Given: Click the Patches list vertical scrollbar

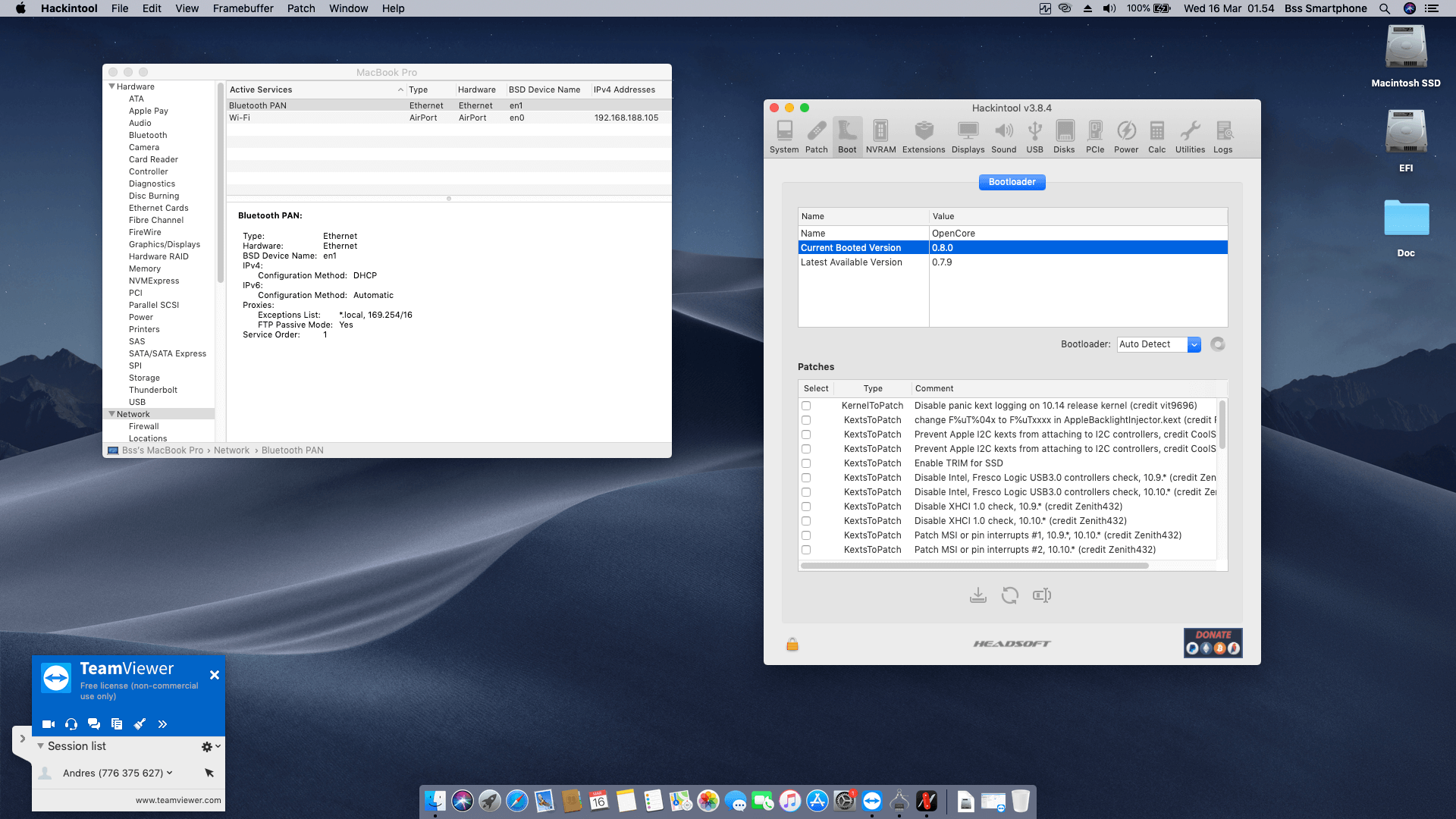Looking at the screenshot, I should 1222,425.
